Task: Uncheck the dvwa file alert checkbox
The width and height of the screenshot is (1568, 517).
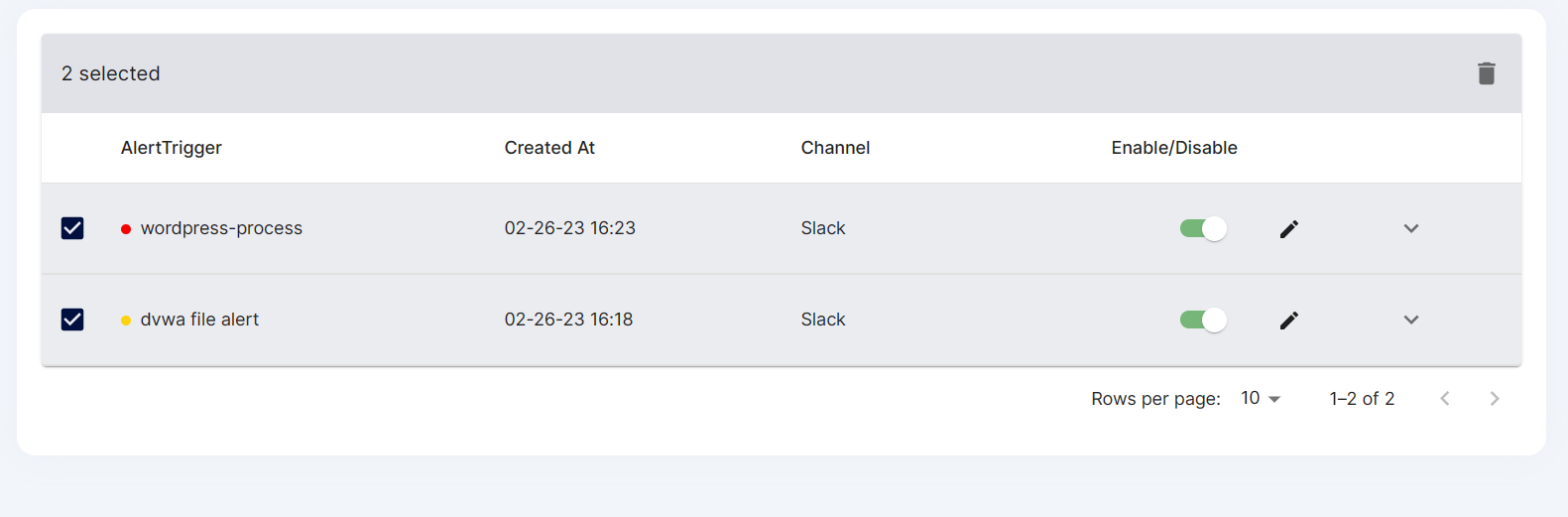Action: 72,320
